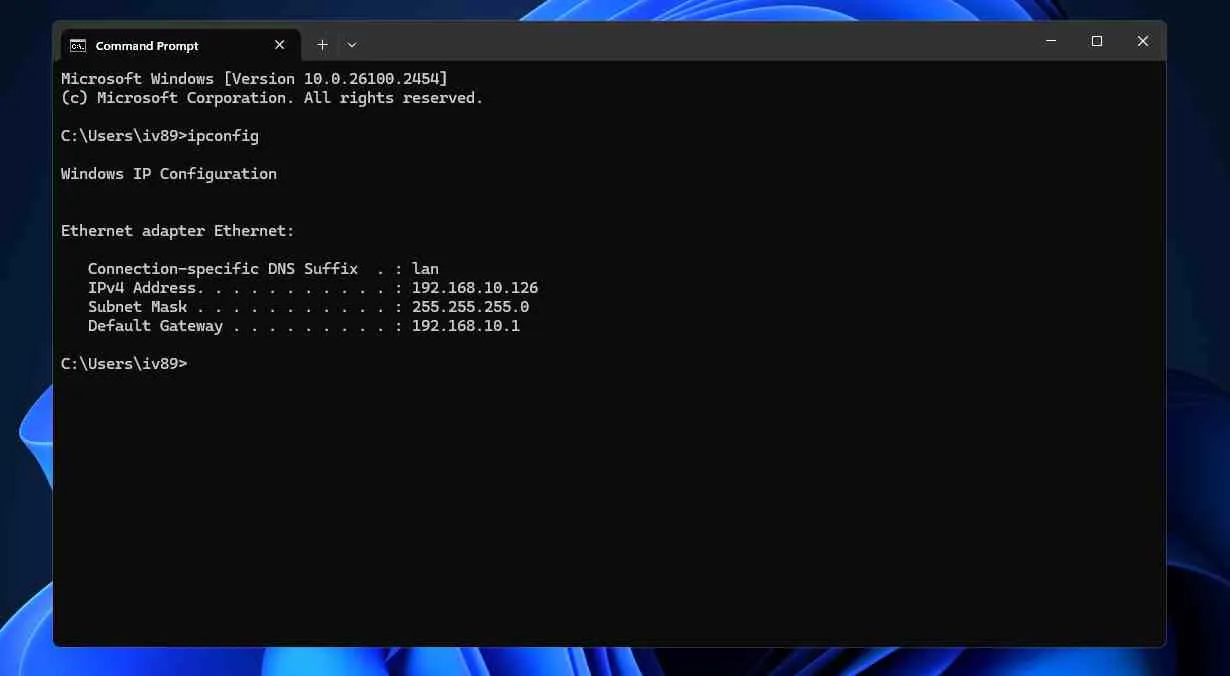Screen dimensions: 1230x676
Task: Click the default gateway value 192.168.10.1
Action: pyautogui.click(x=466, y=326)
